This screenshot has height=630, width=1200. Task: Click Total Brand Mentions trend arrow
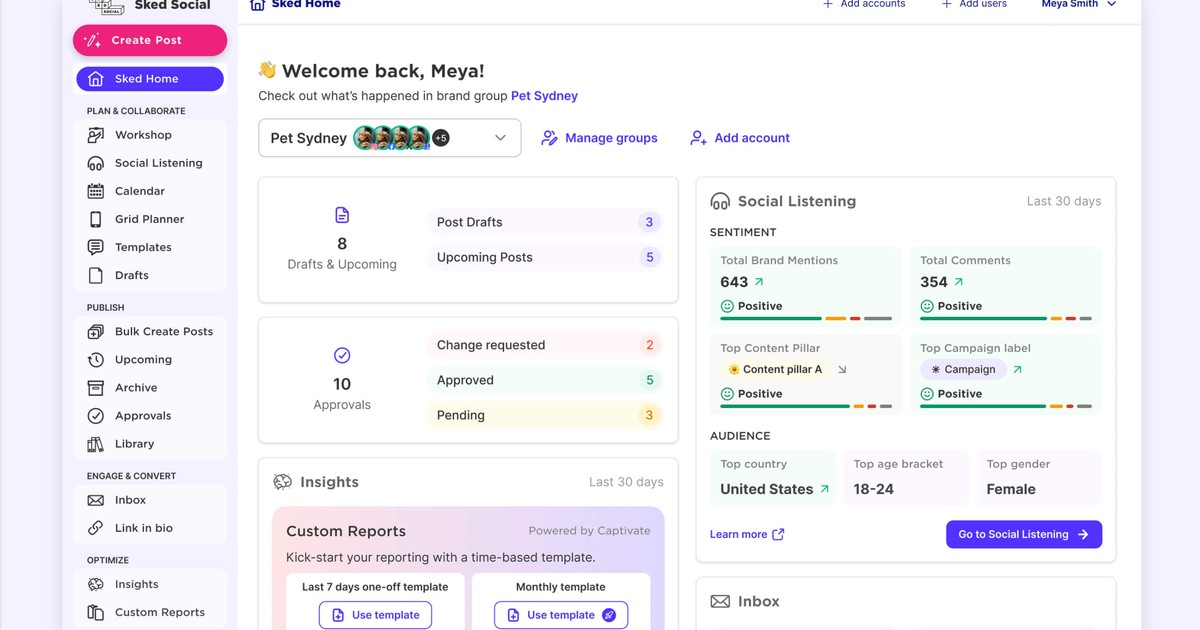pyautogui.click(x=759, y=283)
